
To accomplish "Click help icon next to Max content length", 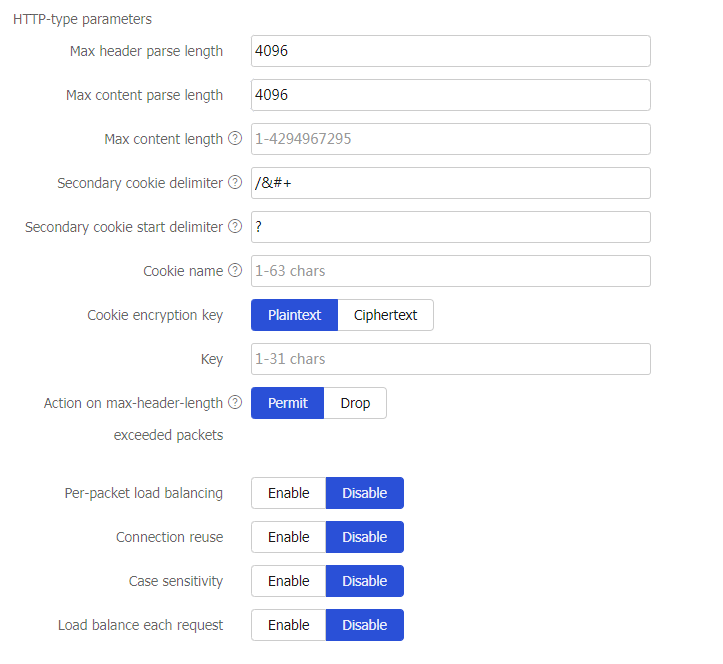I will tap(235, 139).
